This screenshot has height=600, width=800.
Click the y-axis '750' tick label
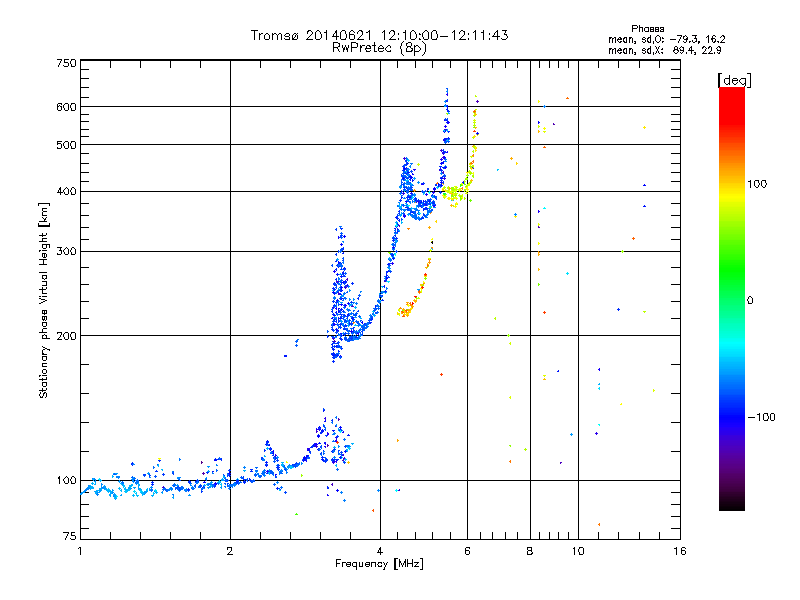66,63
